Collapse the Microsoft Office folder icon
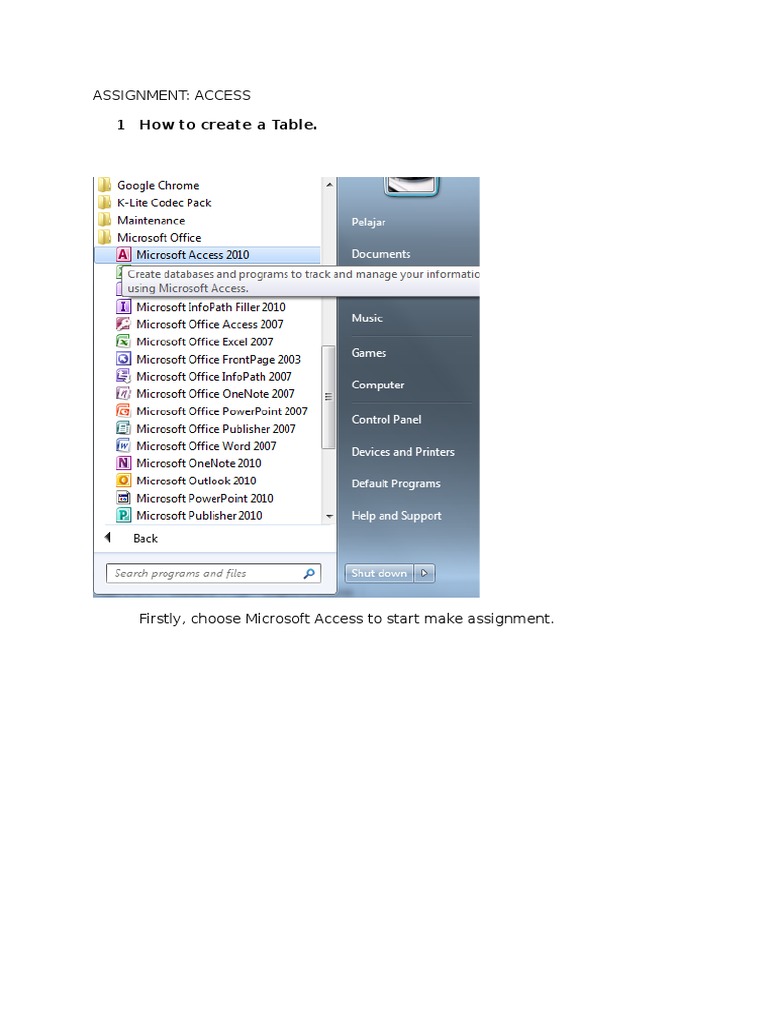This screenshot has height=1024, width=768. [104, 237]
